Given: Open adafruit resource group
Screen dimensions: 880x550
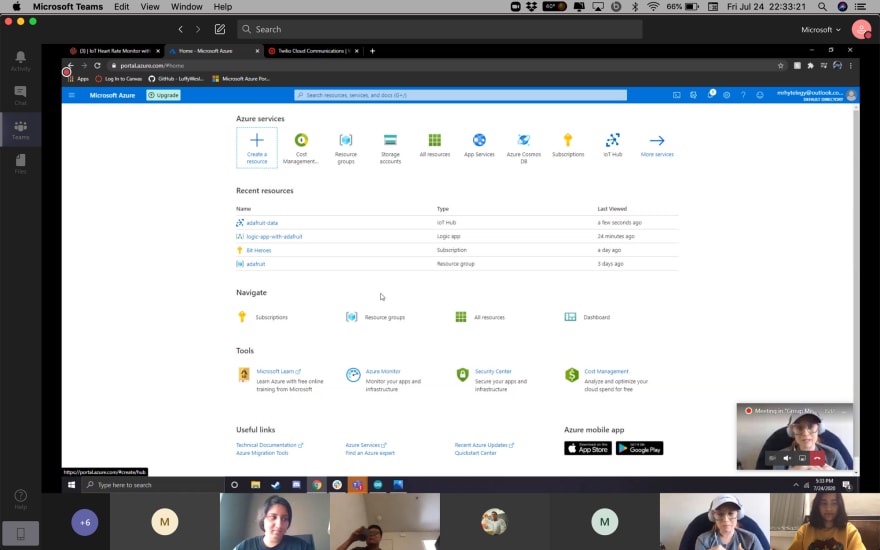Looking at the screenshot, I should point(256,264).
